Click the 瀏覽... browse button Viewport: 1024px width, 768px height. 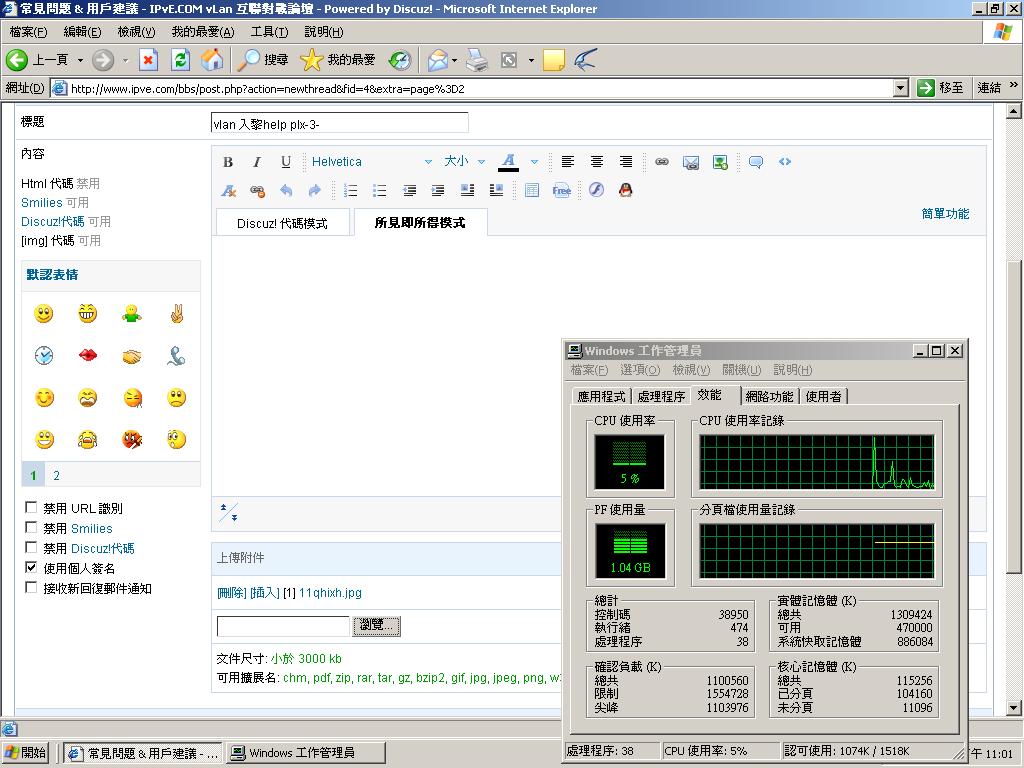pos(377,626)
